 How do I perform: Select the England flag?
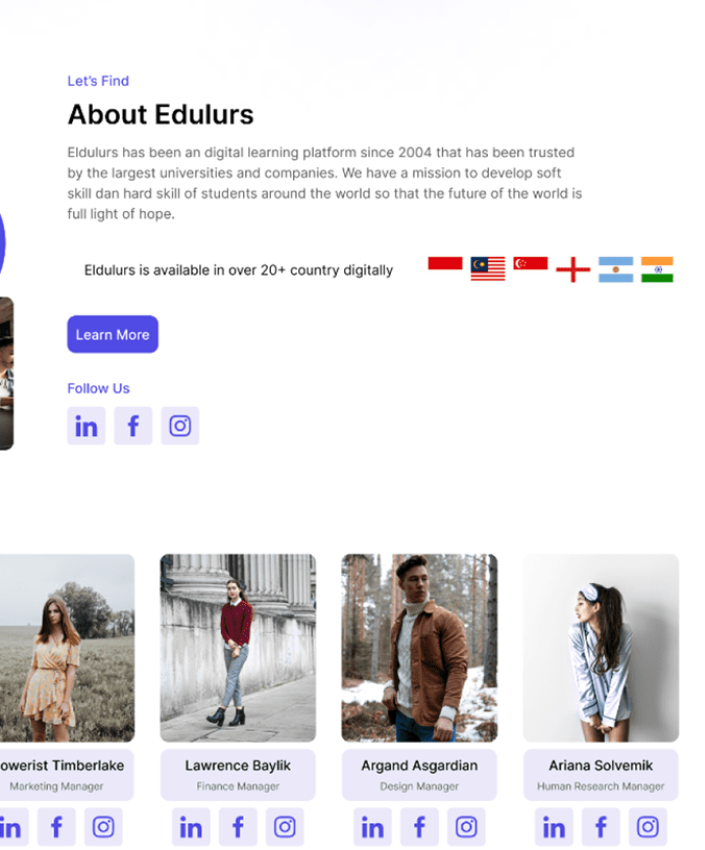pos(573,269)
